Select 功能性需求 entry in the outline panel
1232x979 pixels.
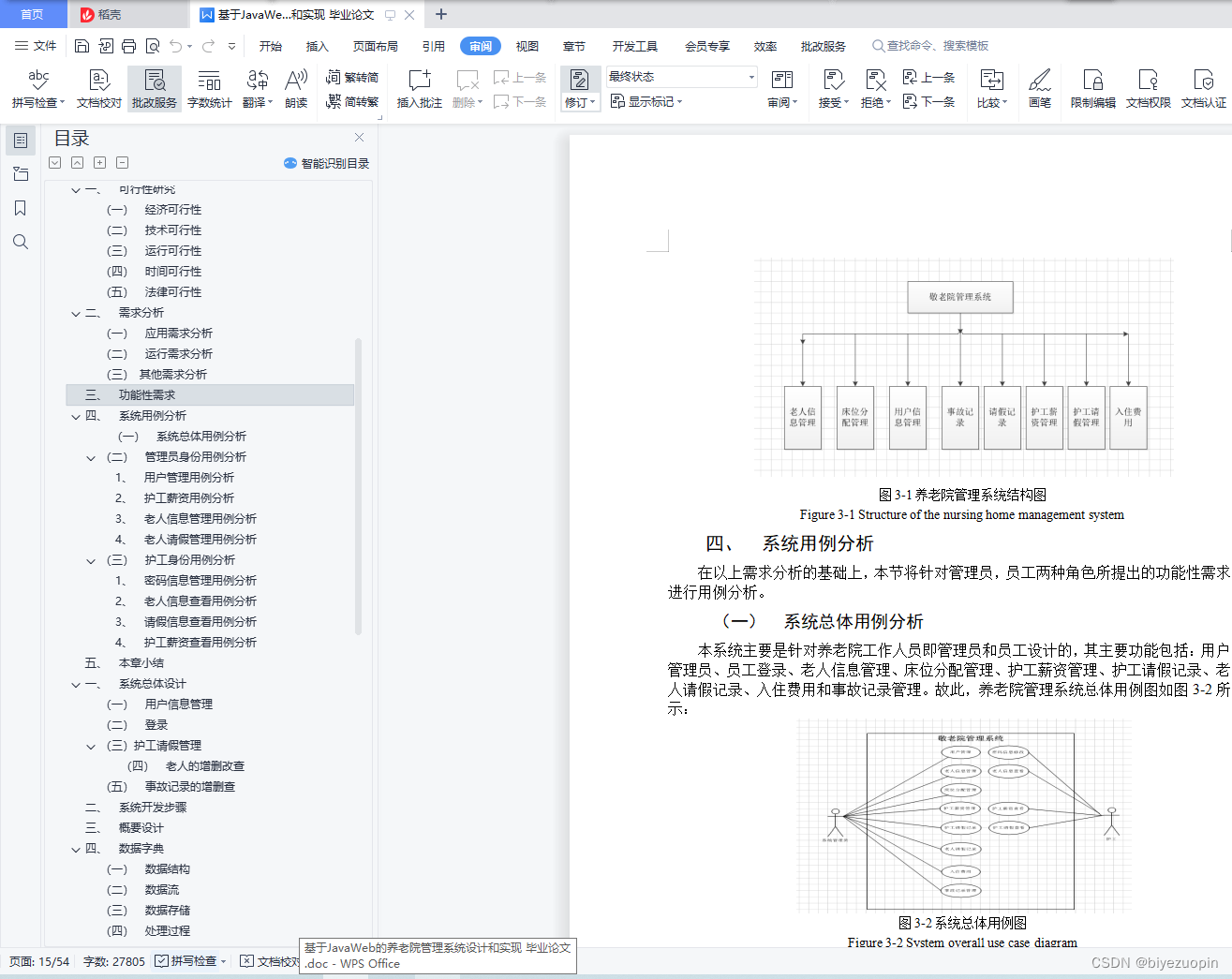pos(150,394)
